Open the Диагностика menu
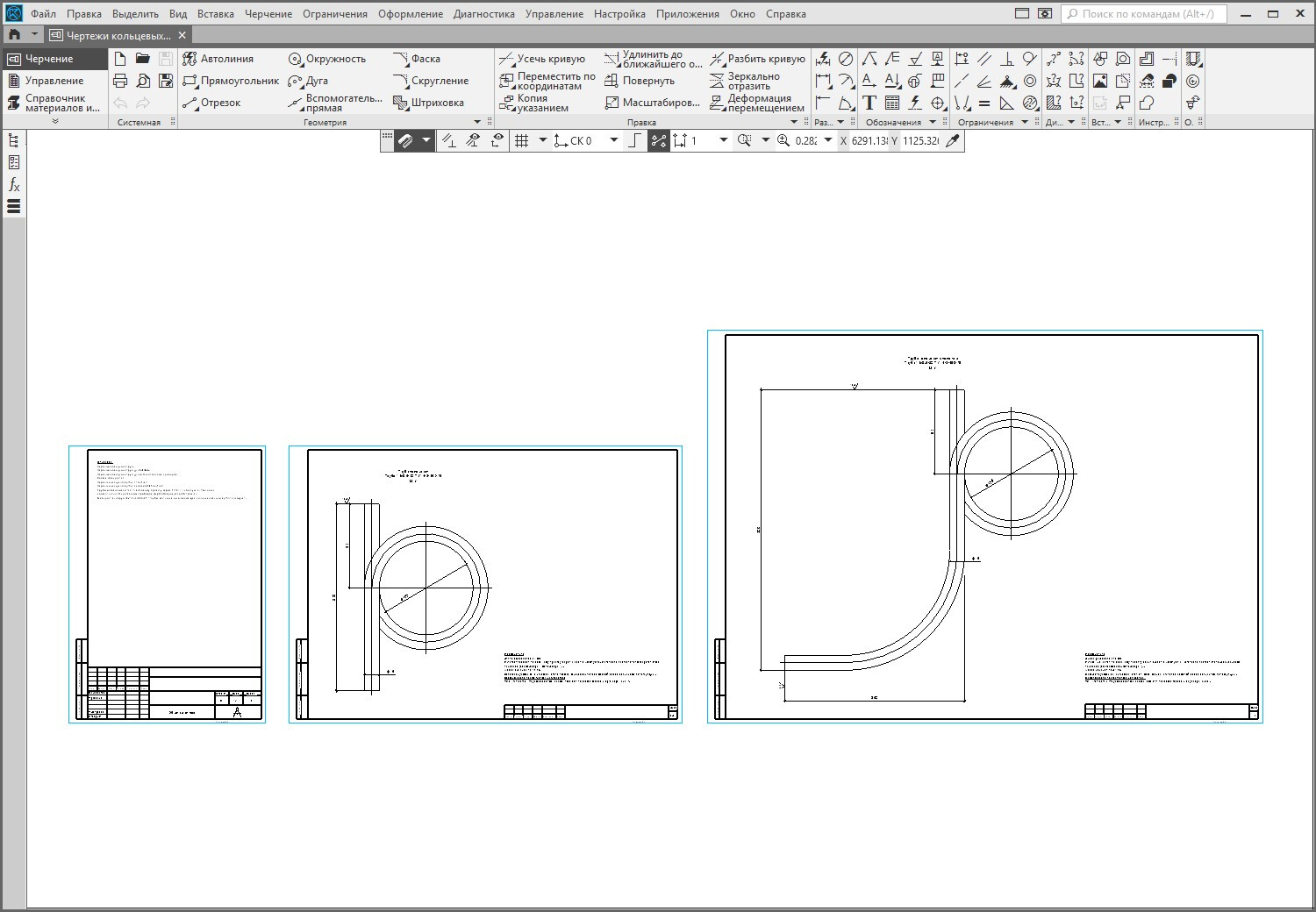The image size is (1316, 912). 483,14
